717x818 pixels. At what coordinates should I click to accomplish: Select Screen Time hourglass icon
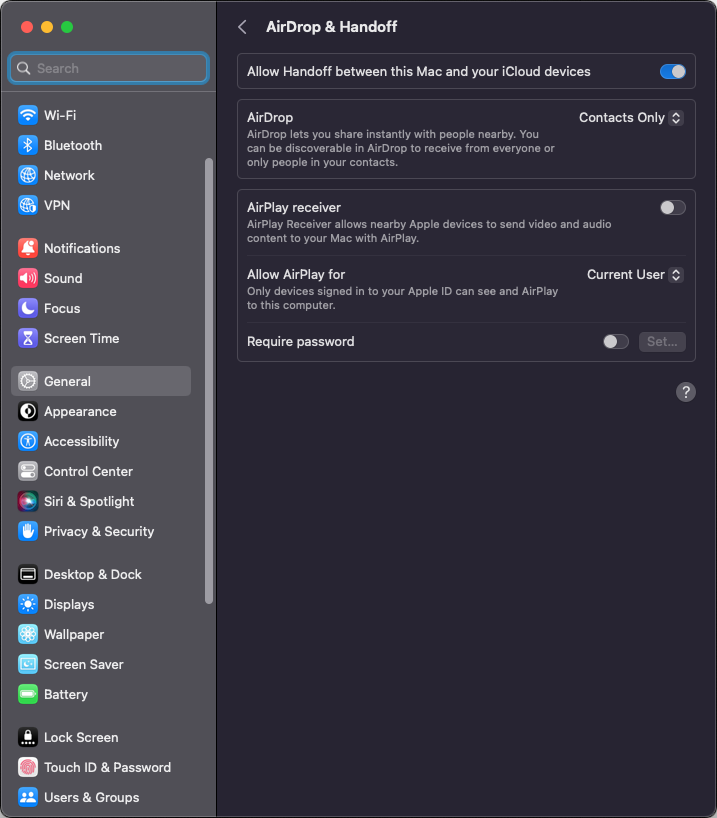28,338
